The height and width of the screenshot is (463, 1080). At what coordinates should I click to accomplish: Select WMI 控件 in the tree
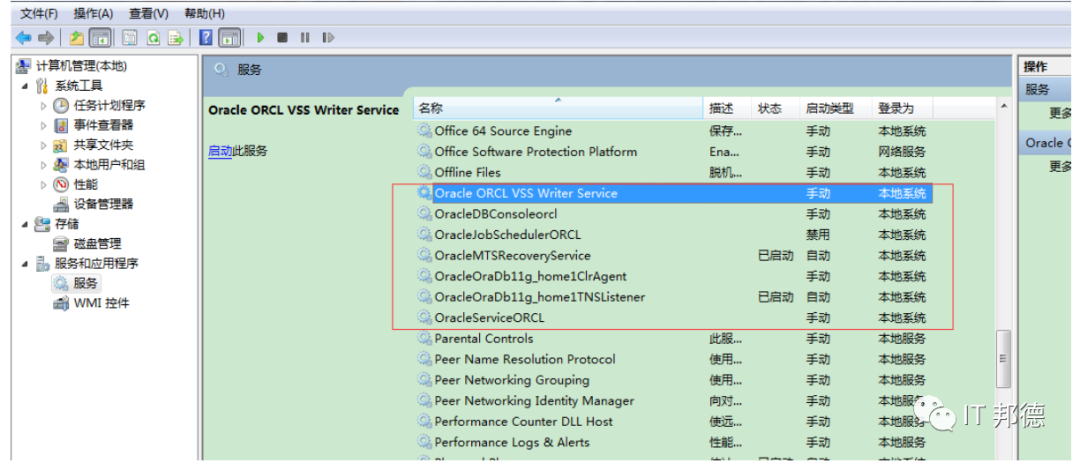(101, 302)
